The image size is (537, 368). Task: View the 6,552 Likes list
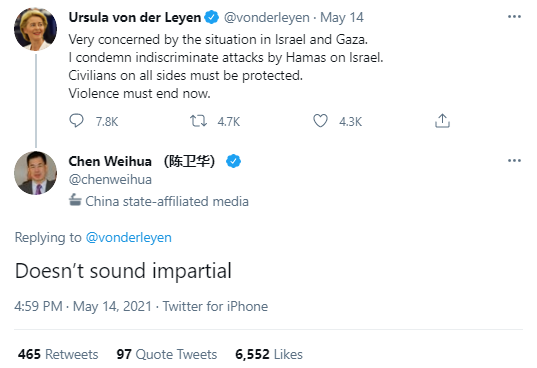click(x=269, y=354)
